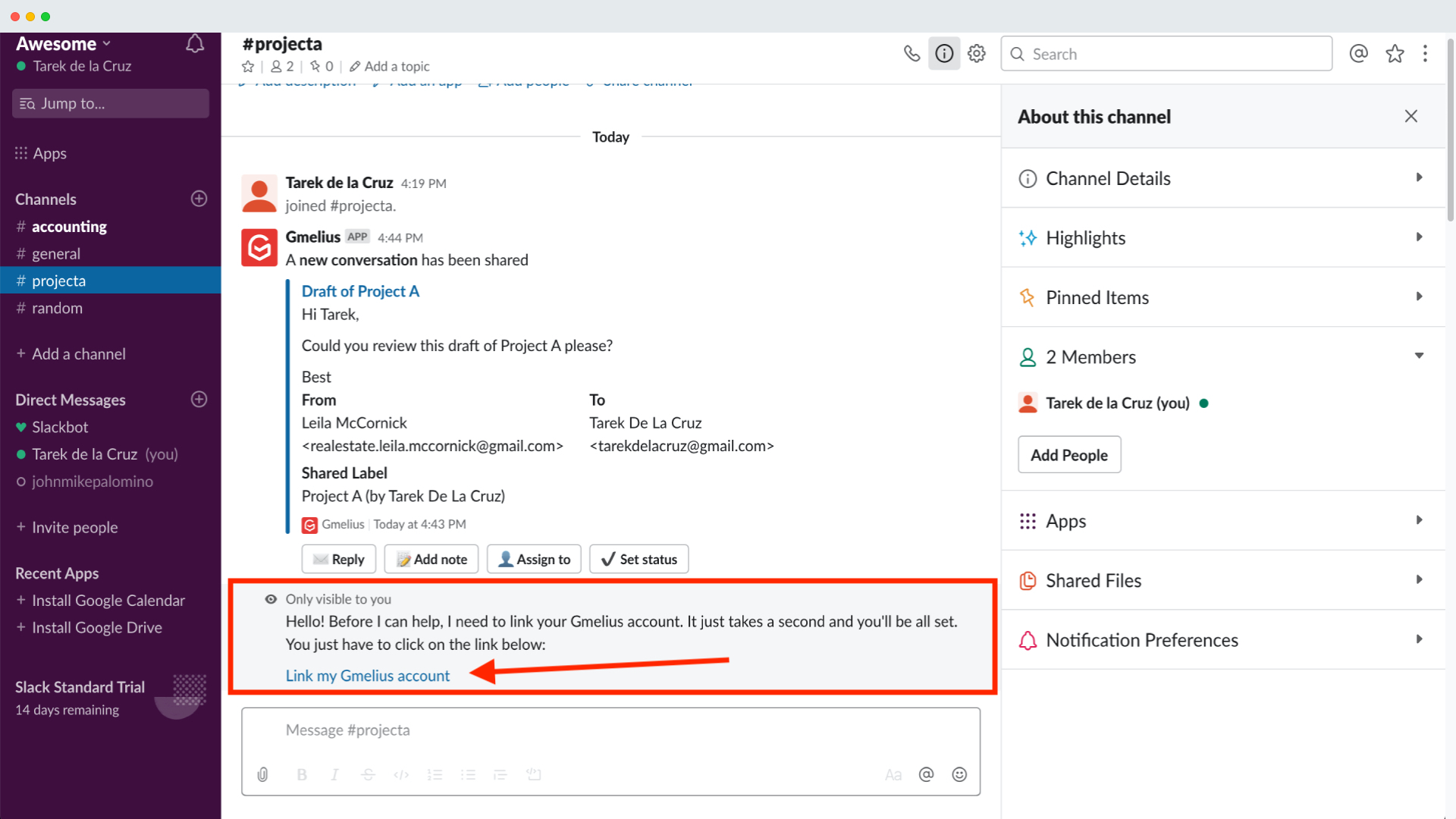This screenshot has width=1456, height=819.
Task: Open the Draft of Project A link
Action: coord(360,291)
